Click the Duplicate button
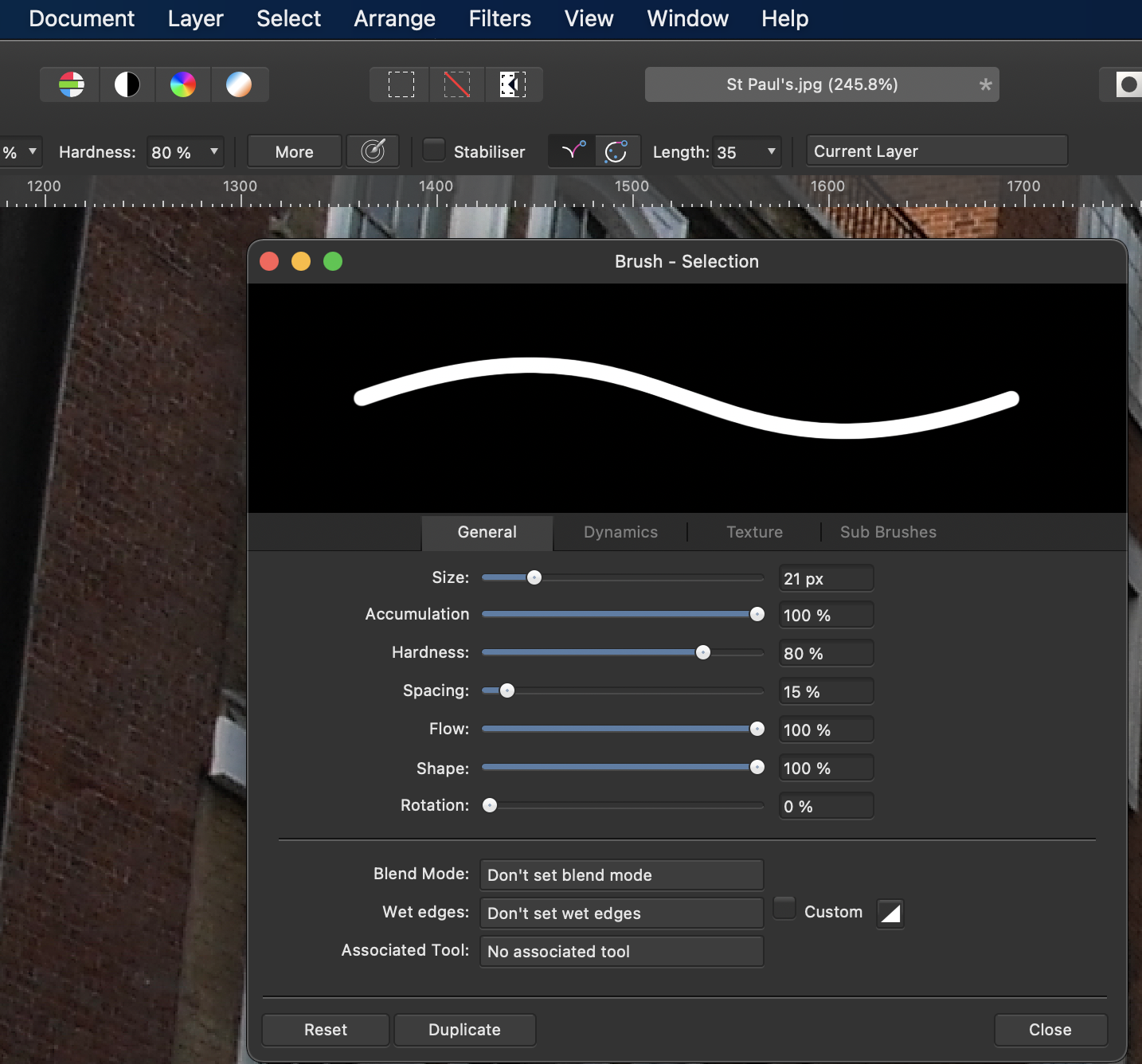 coord(464,1030)
